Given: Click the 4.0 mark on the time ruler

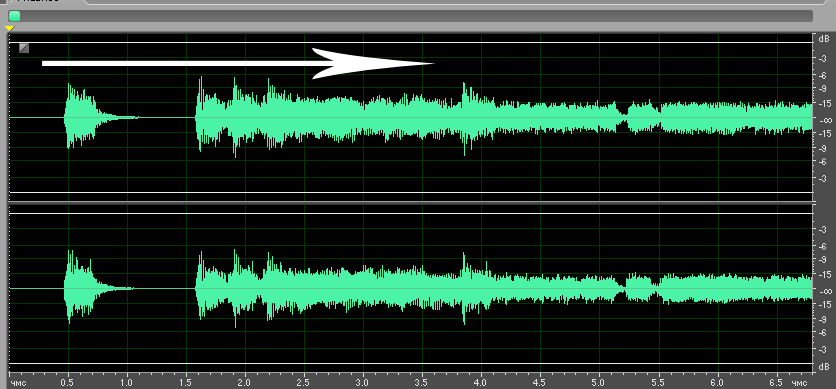Looking at the screenshot, I should (481, 383).
